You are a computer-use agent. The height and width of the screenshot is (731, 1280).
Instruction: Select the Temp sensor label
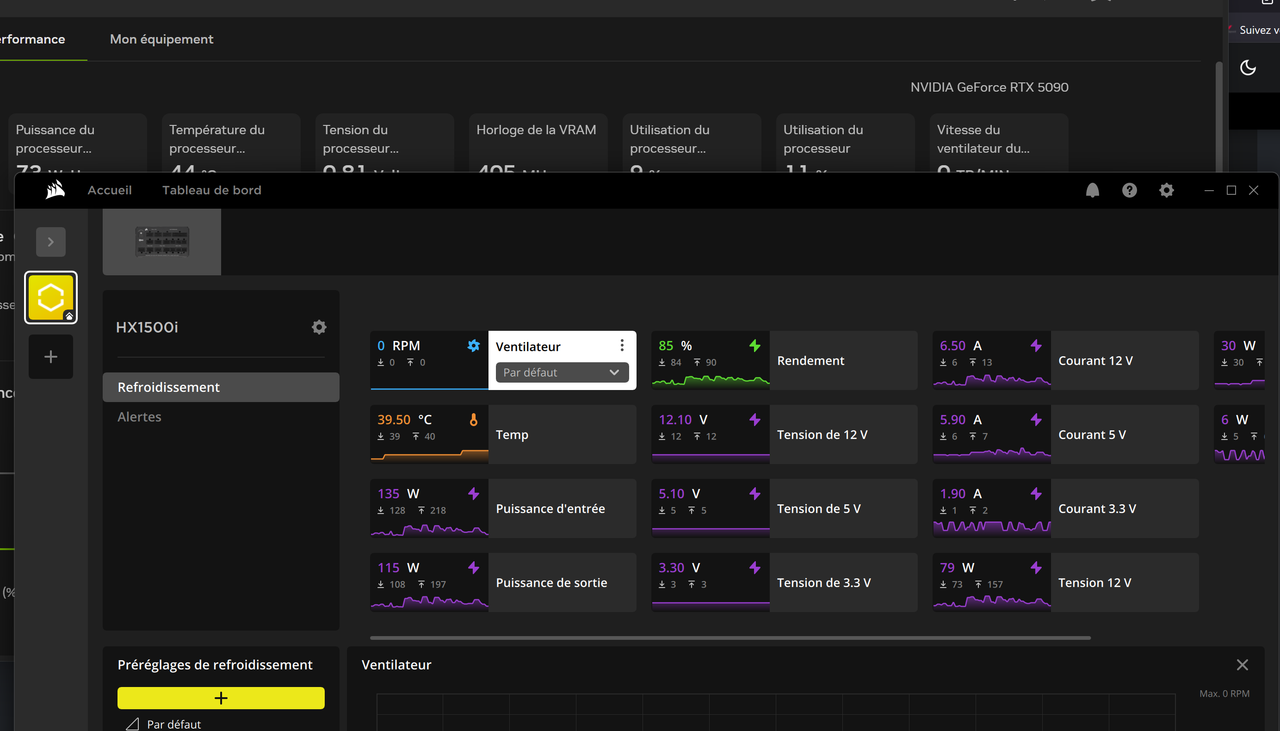coord(512,435)
